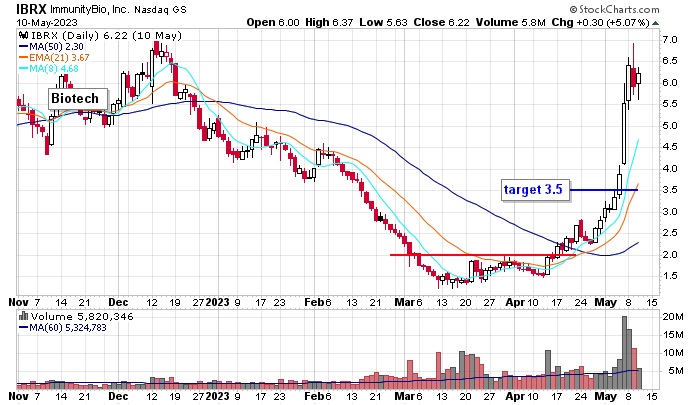The width and height of the screenshot is (700, 405).
Task: Select the red horizontal resistance line at 2.0
Action: click(470, 255)
